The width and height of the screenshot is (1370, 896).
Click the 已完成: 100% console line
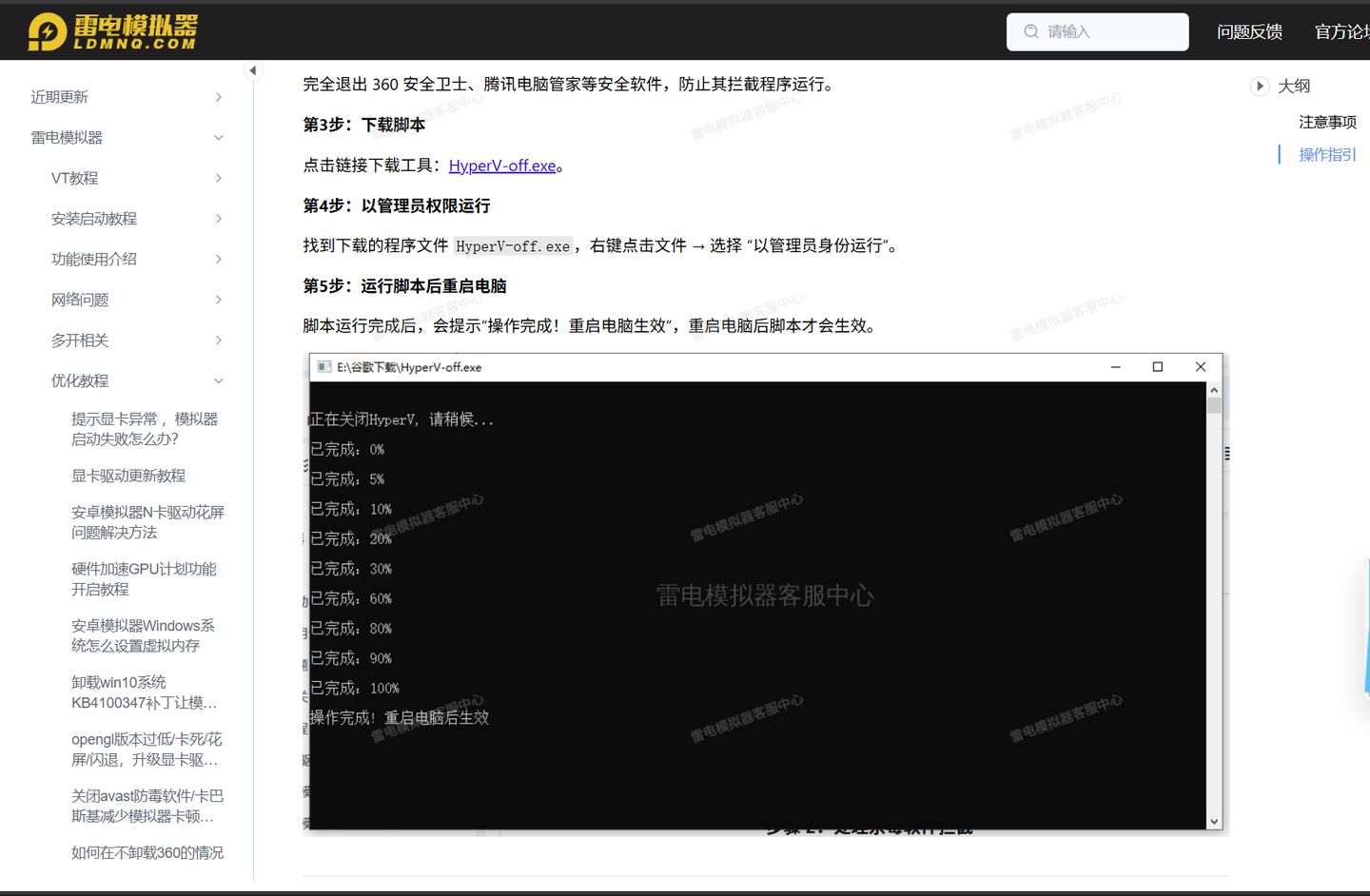(355, 688)
